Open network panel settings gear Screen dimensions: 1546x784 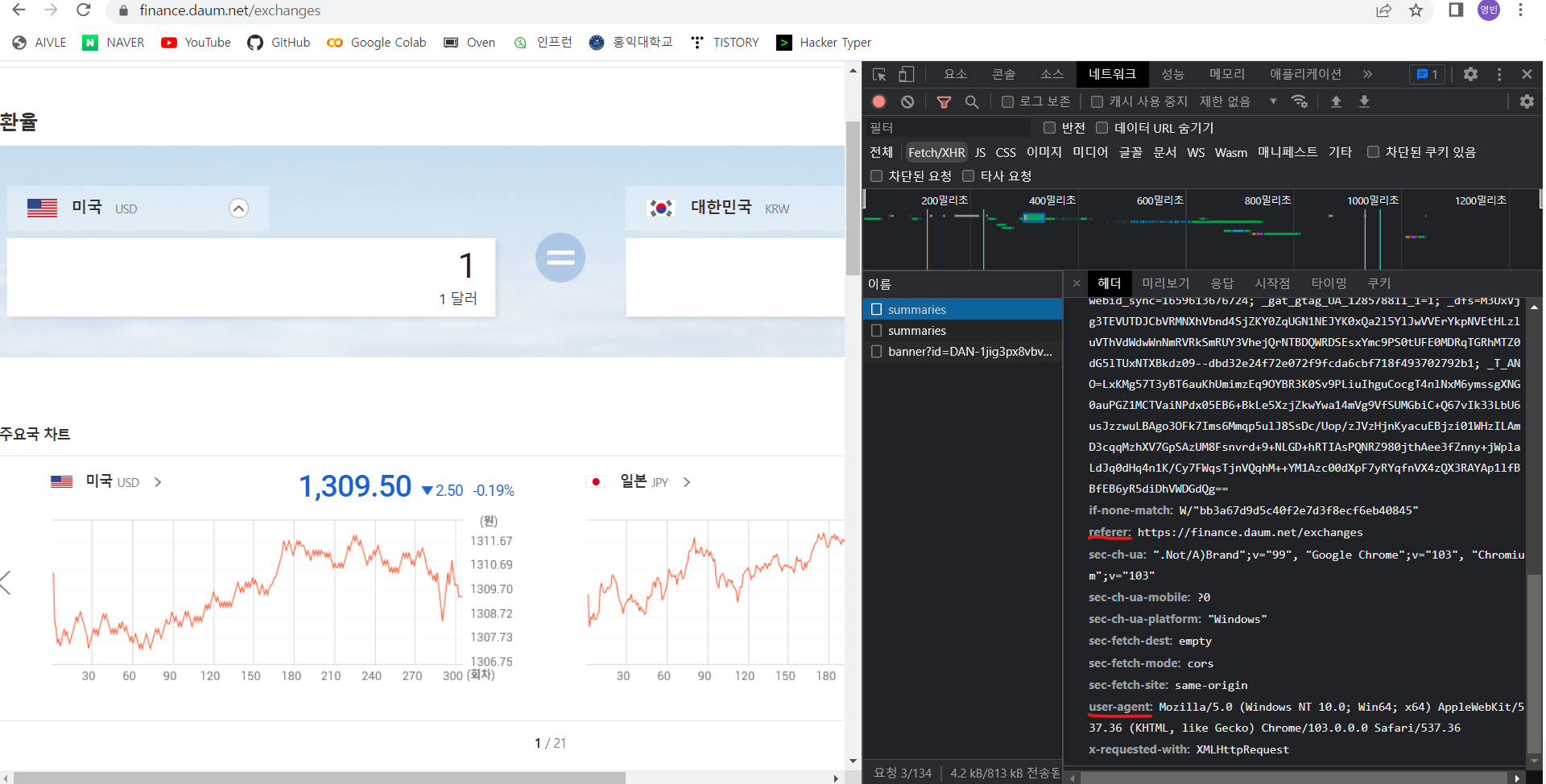(x=1527, y=101)
